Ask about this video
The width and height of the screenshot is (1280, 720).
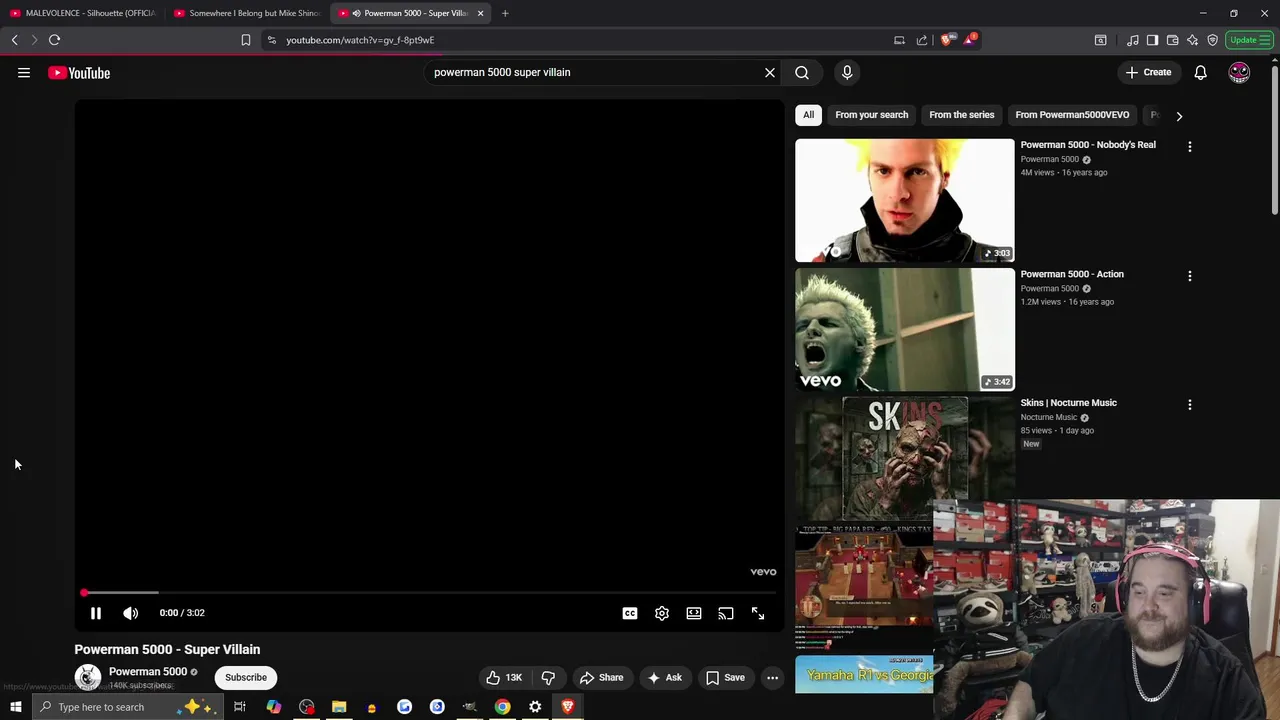[664, 677]
